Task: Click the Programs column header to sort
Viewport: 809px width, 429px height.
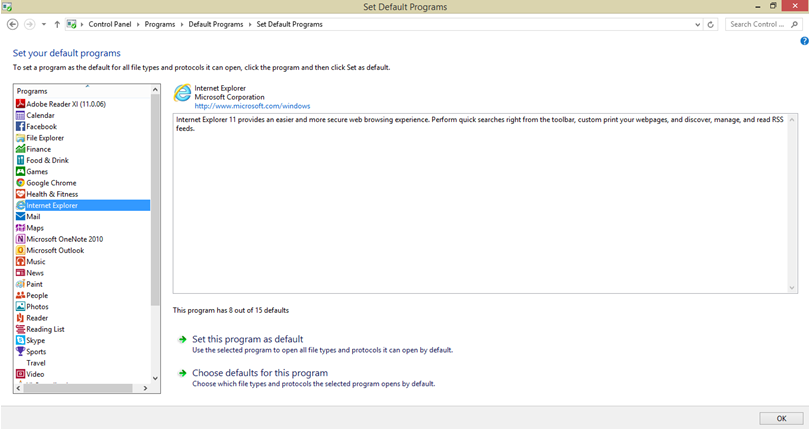Action: (83, 91)
